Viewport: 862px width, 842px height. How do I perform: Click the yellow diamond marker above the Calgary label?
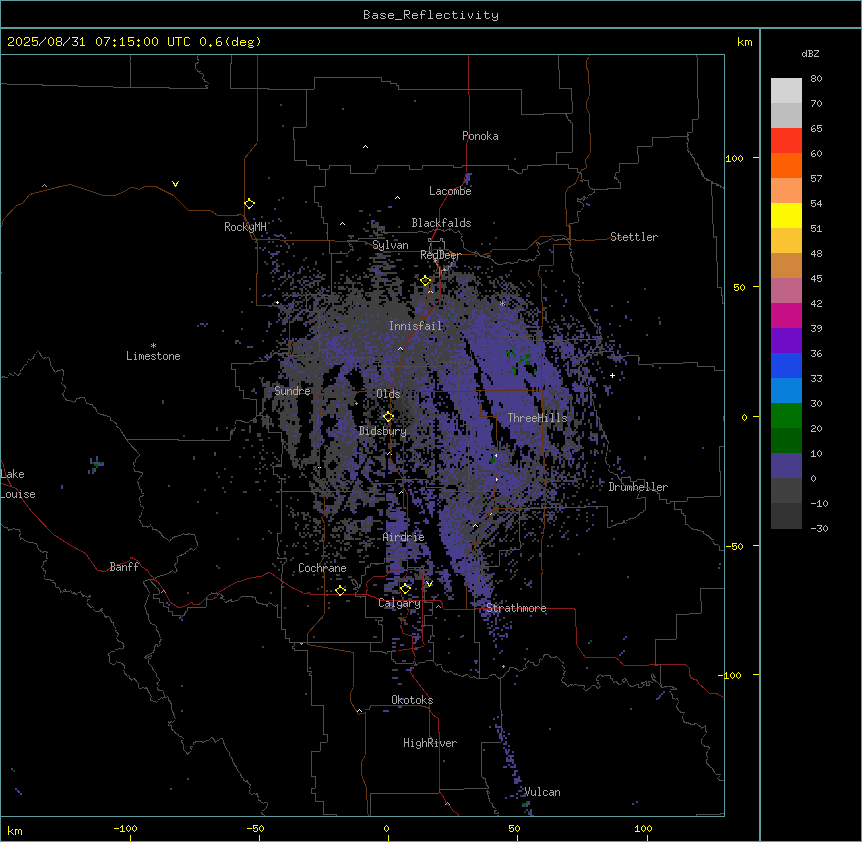coord(405,589)
